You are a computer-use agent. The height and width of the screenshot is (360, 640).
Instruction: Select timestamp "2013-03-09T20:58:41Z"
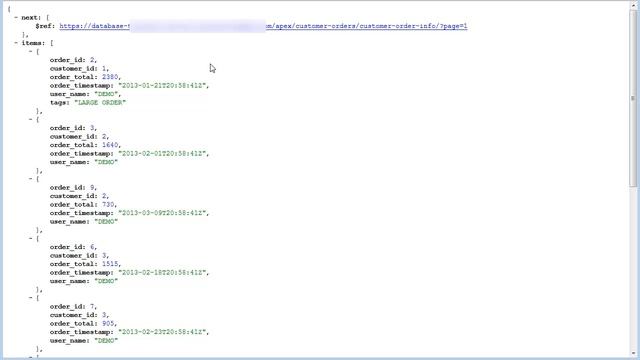tap(162, 213)
